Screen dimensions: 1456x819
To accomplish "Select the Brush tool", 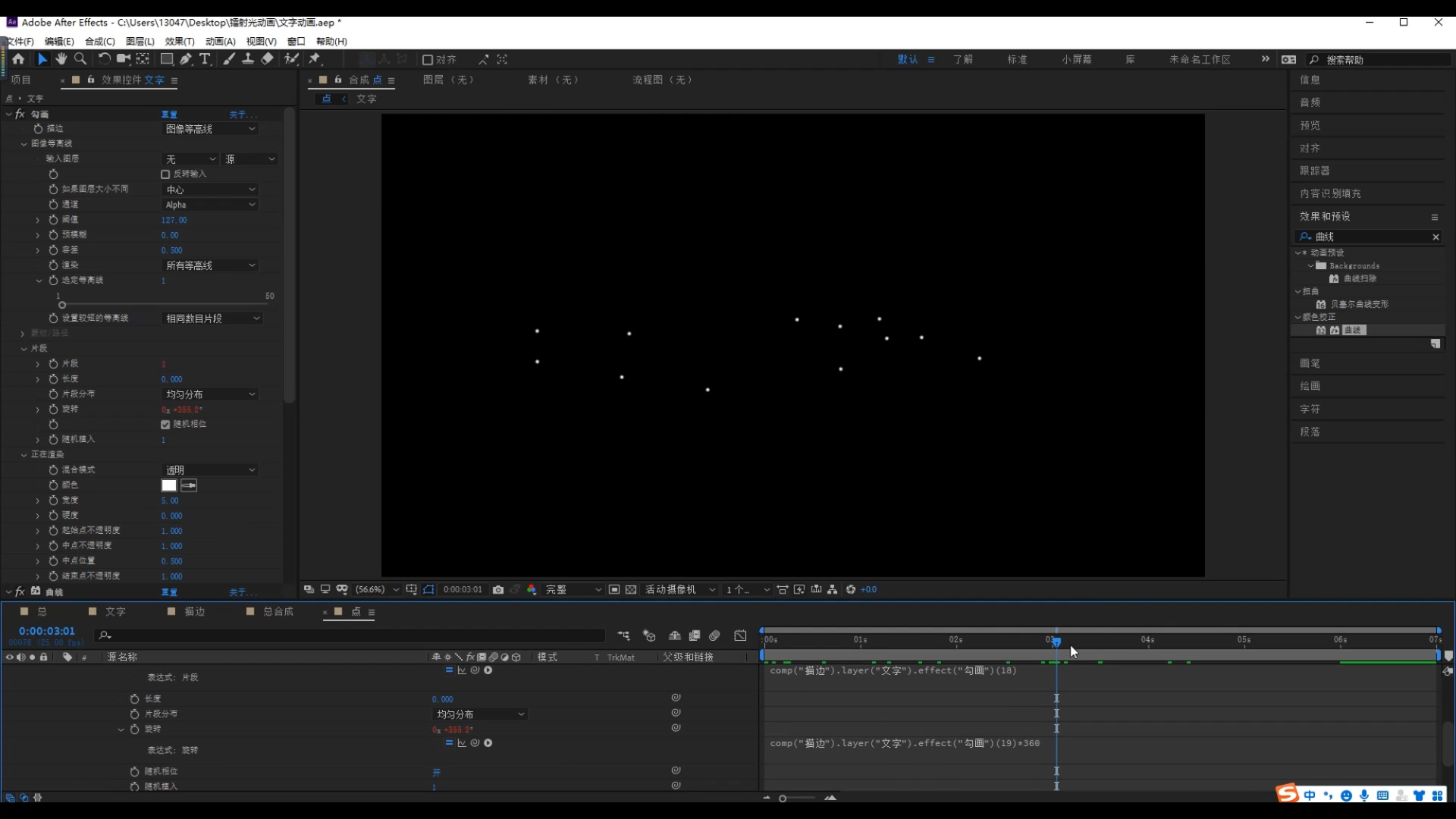I will click(x=228, y=59).
